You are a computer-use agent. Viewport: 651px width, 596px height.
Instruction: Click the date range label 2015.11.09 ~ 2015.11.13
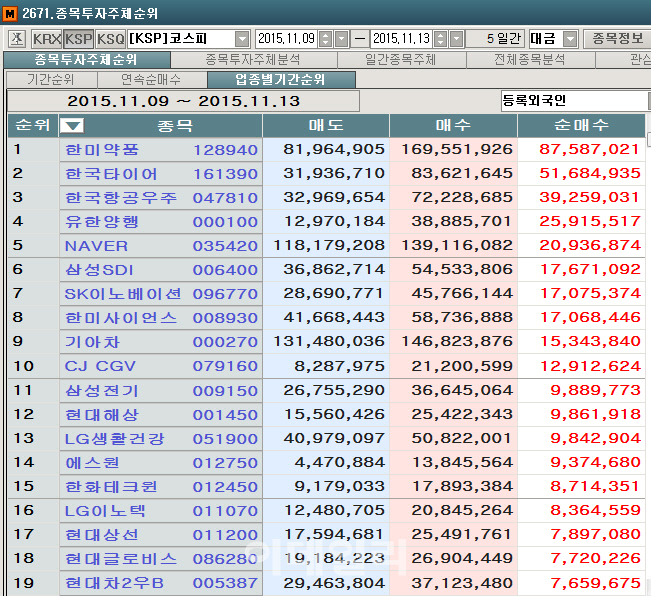[183, 101]
